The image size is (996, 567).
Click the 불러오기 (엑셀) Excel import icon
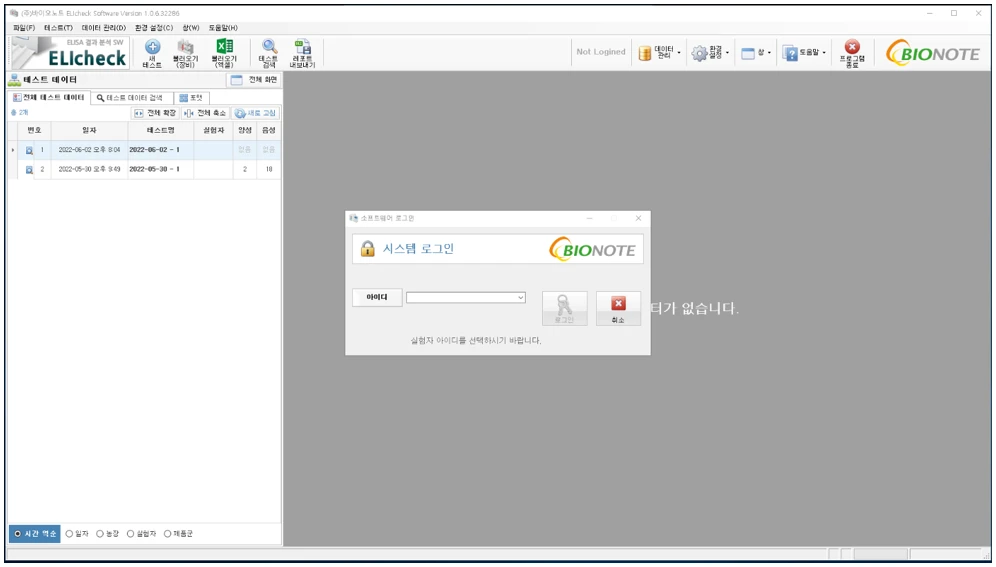pos(224,53)
